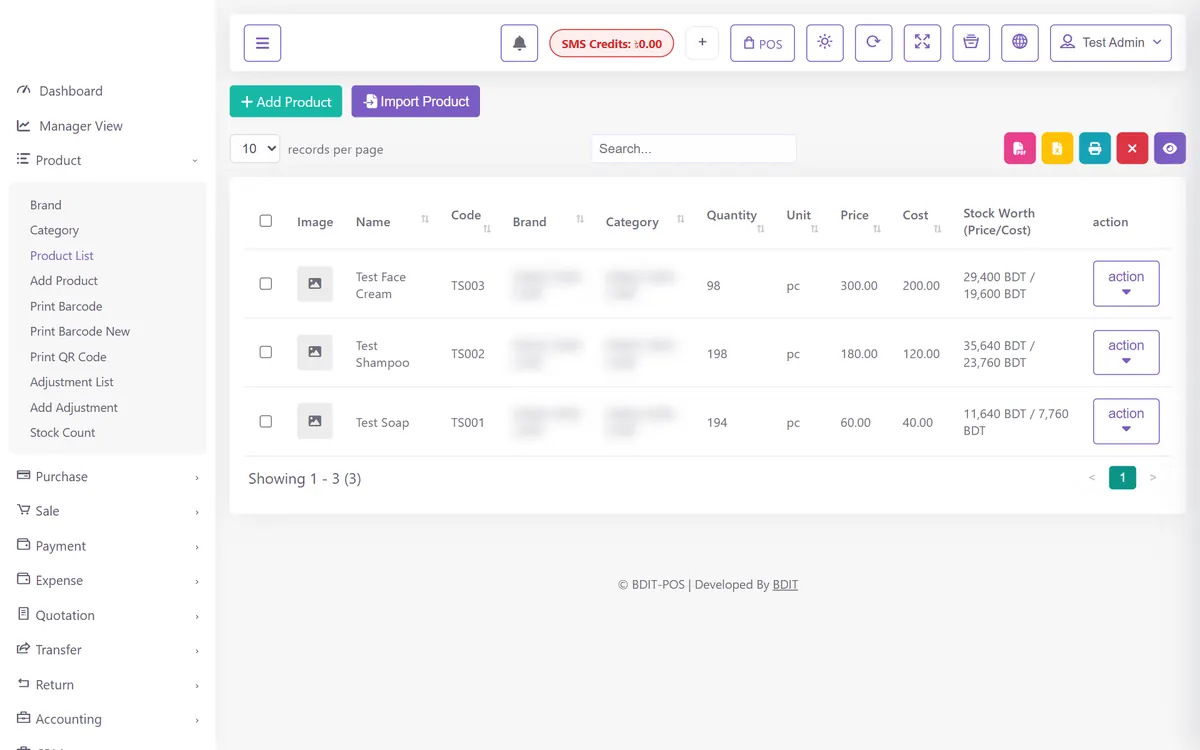Image resolution: width=1200 pixels, height=750 pixels.
Task: Click pagination page 1 button
Action: point(1122,478)
